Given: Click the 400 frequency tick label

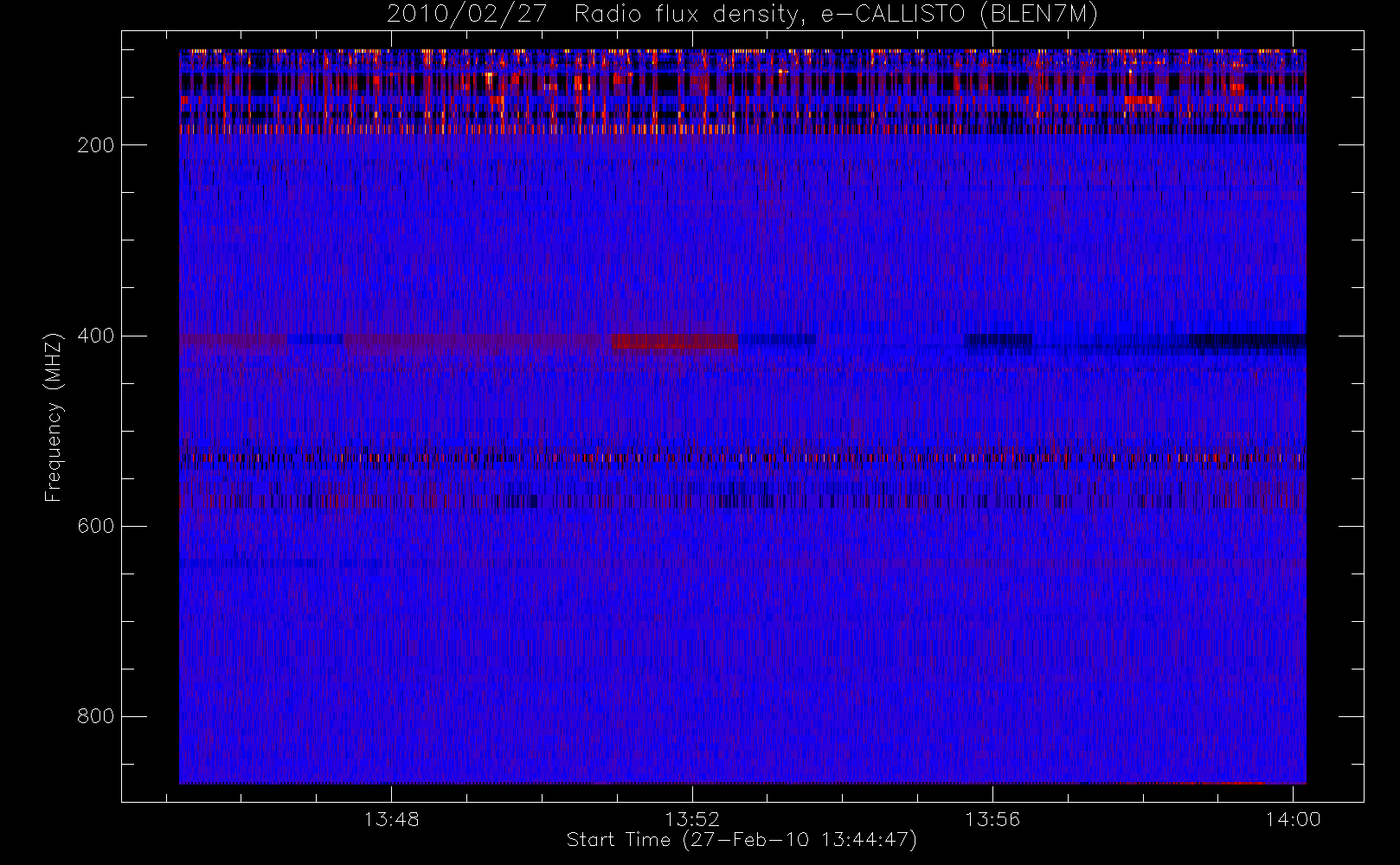Looking at the screenshot, I should pyautogui.click(x=95, y=336).
